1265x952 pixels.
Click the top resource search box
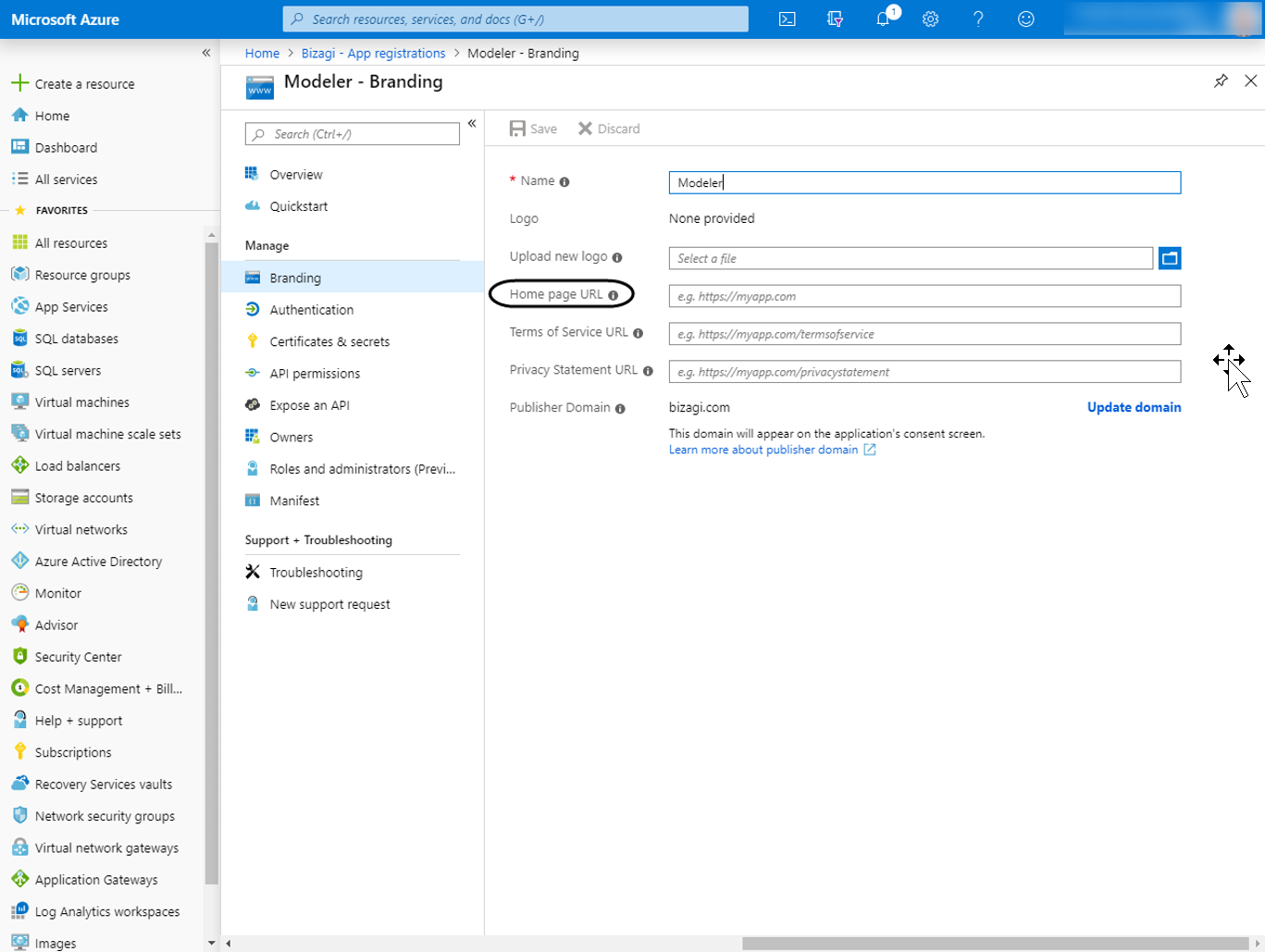tap(515, 19)
